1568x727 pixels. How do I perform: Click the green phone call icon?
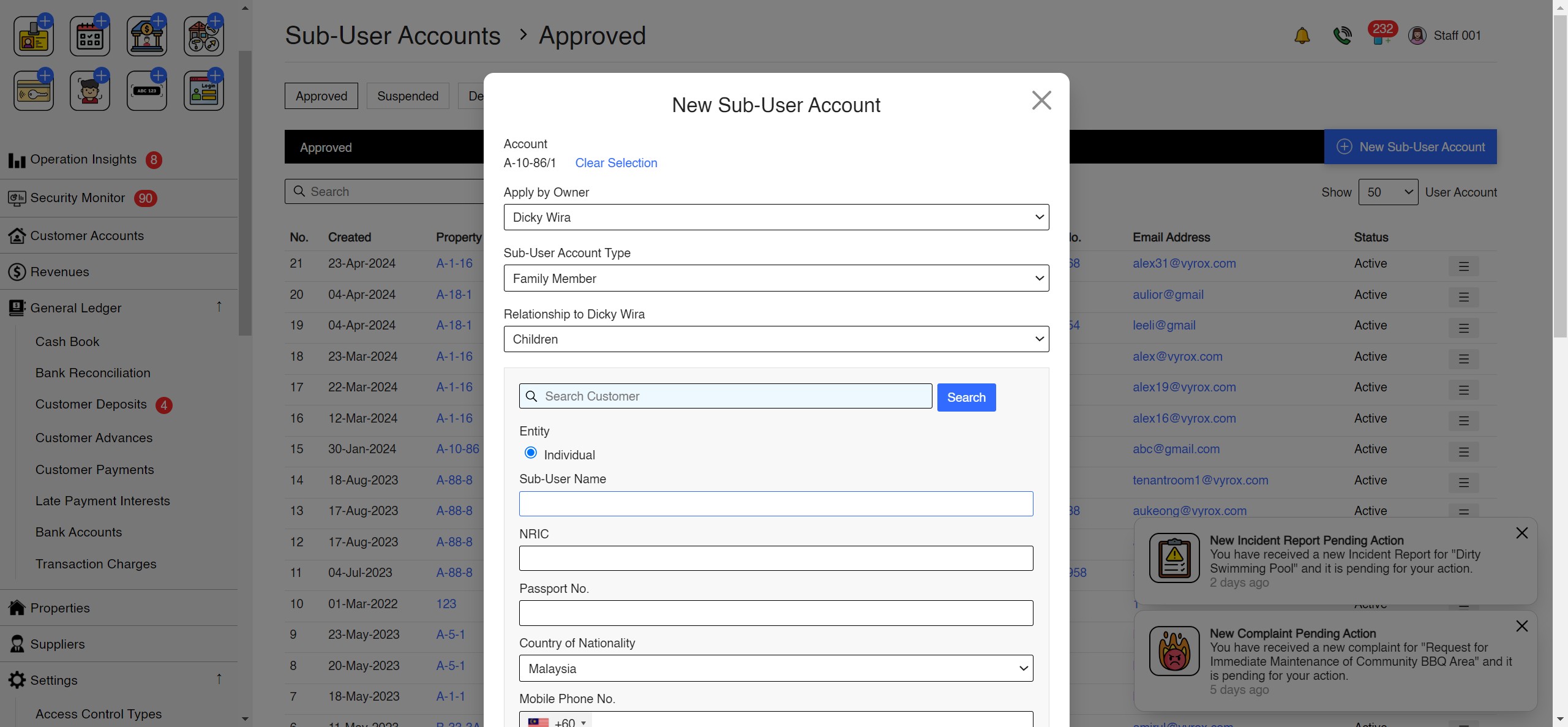tap(1341, 36)
